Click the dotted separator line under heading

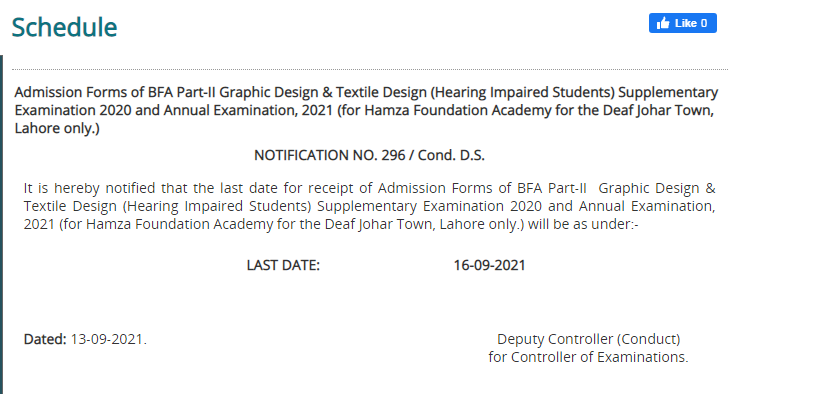click(370, 69)
